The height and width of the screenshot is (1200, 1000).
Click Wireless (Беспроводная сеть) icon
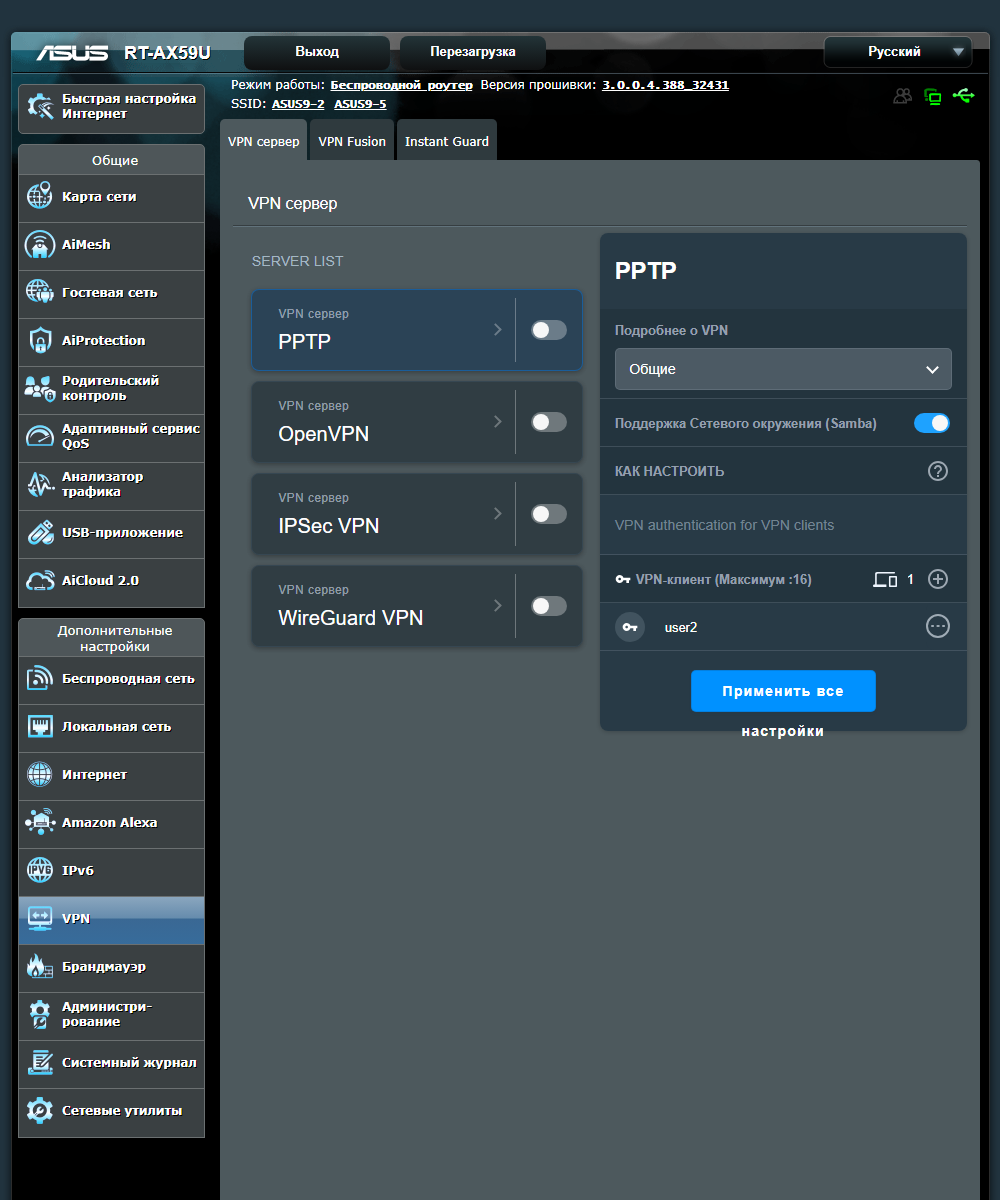click(x=40, y=679)
